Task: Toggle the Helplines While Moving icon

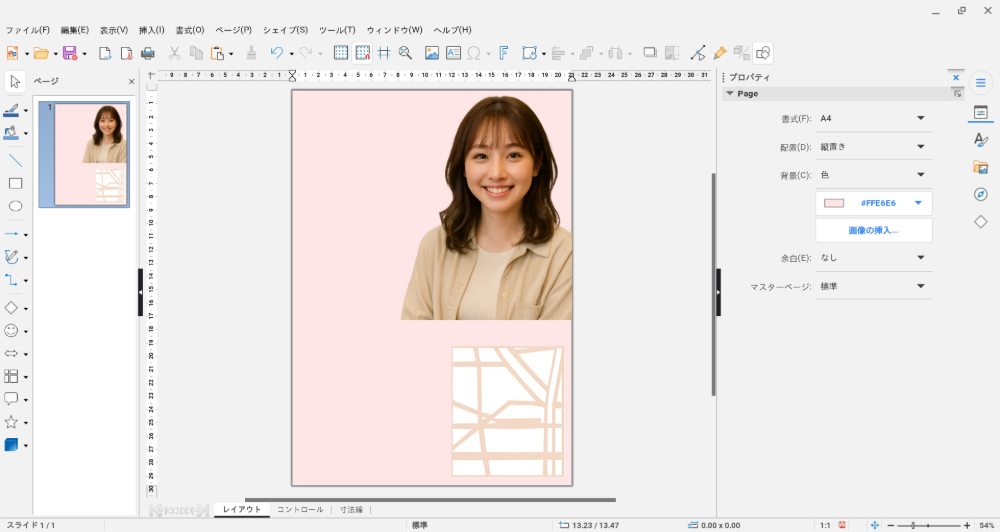Action: pyautogui.click(x=384, y=53)
